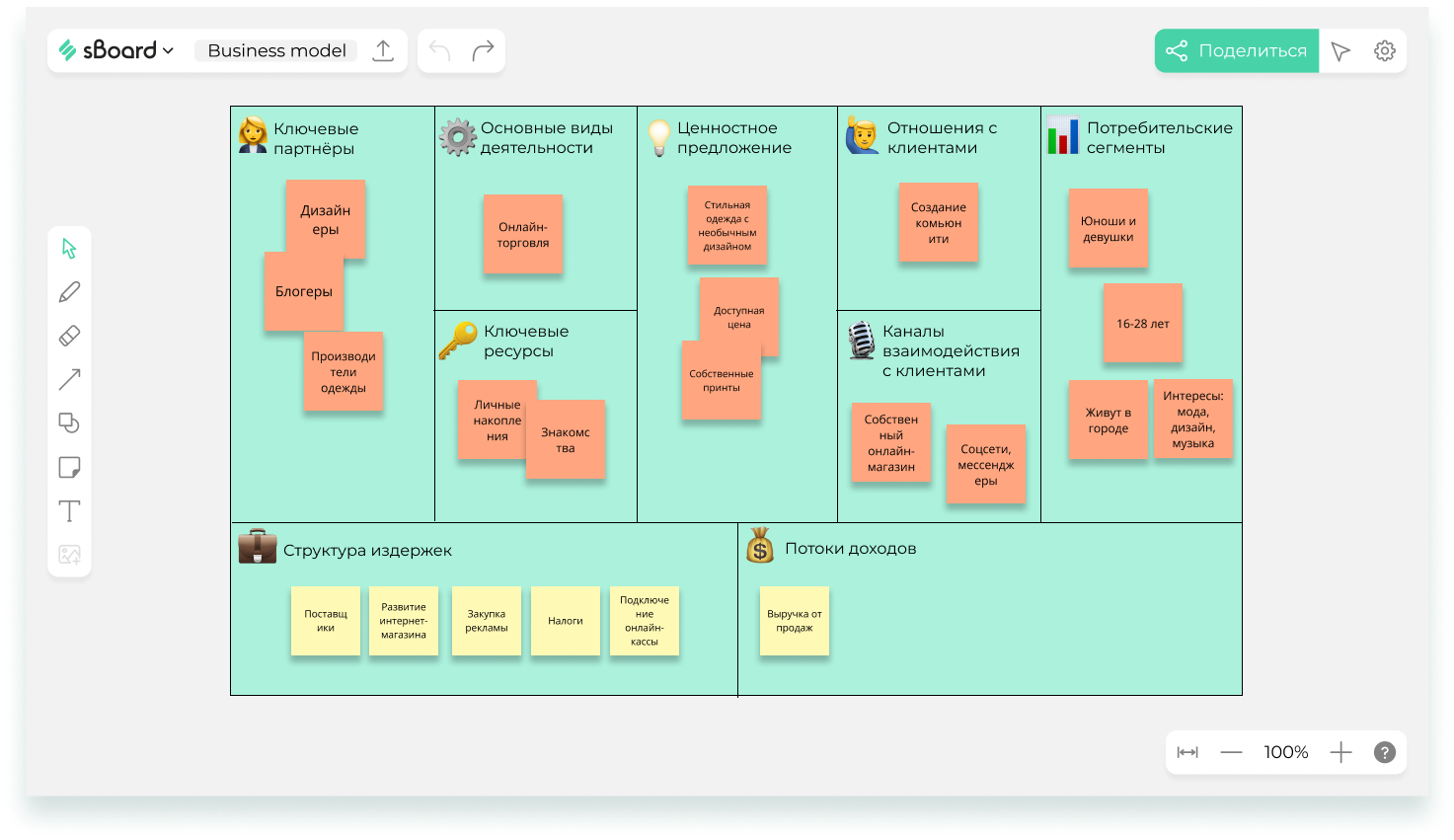Select the Живут в городе sticky note
This screenshot has height=840, width=1454.
tap(1109, 420)
